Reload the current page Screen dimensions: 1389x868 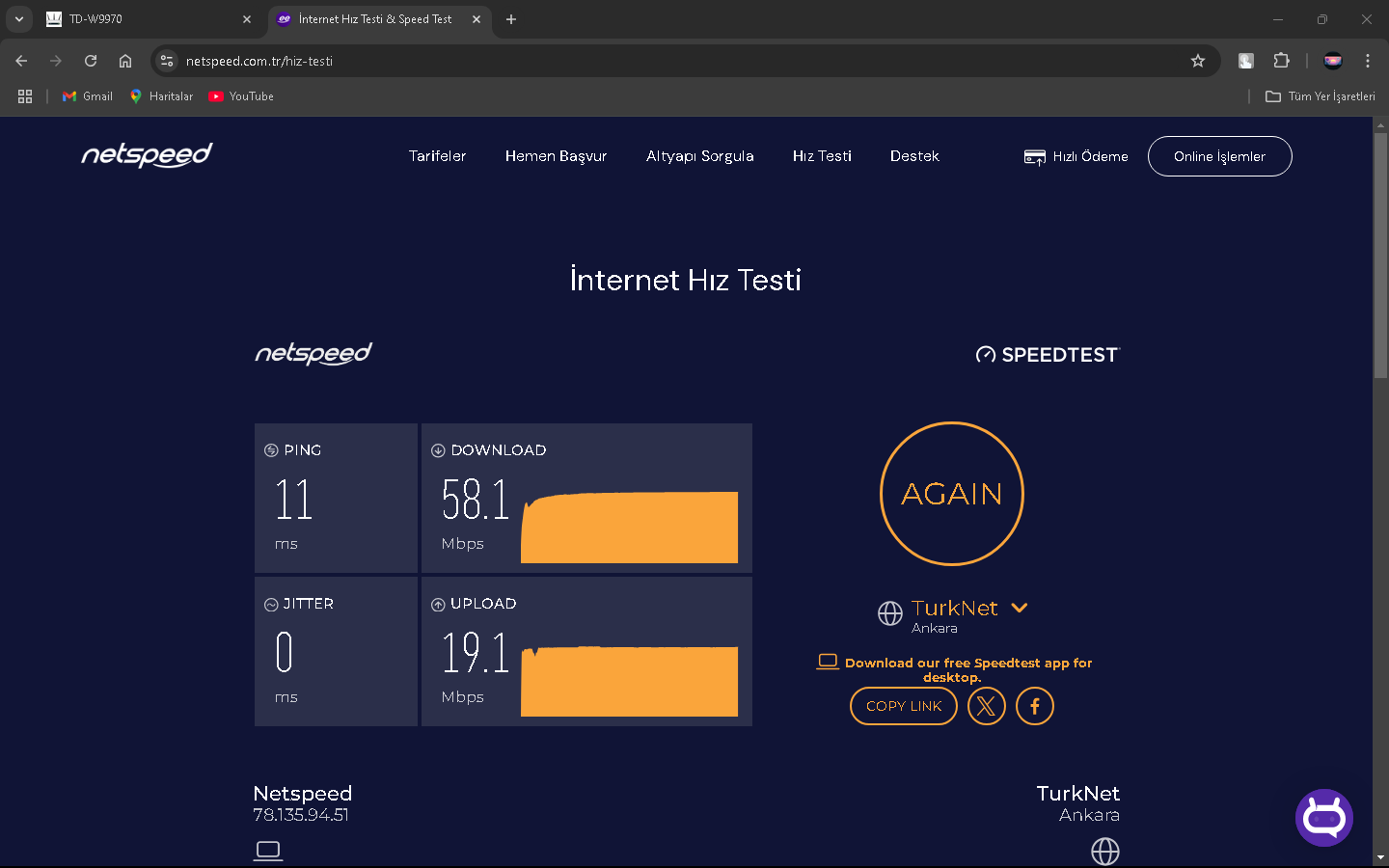pos(91,61)
